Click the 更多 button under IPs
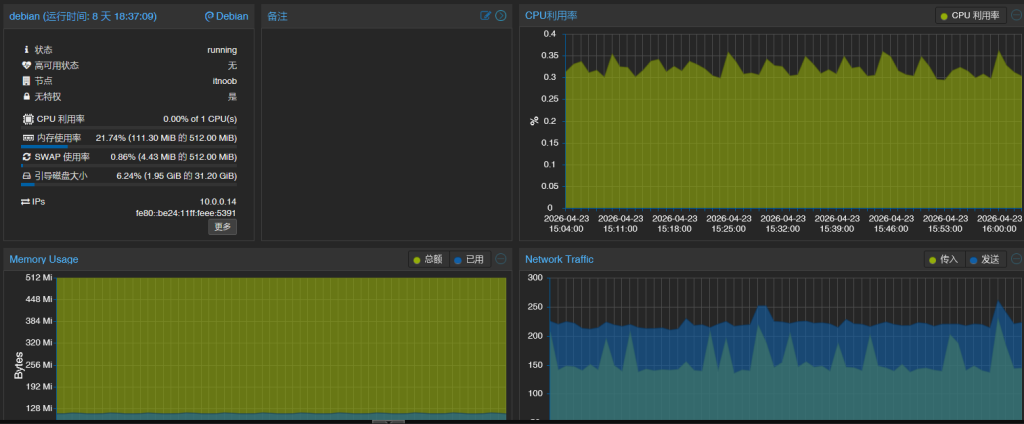This screenshot has height=424, width=1024. 223,227
